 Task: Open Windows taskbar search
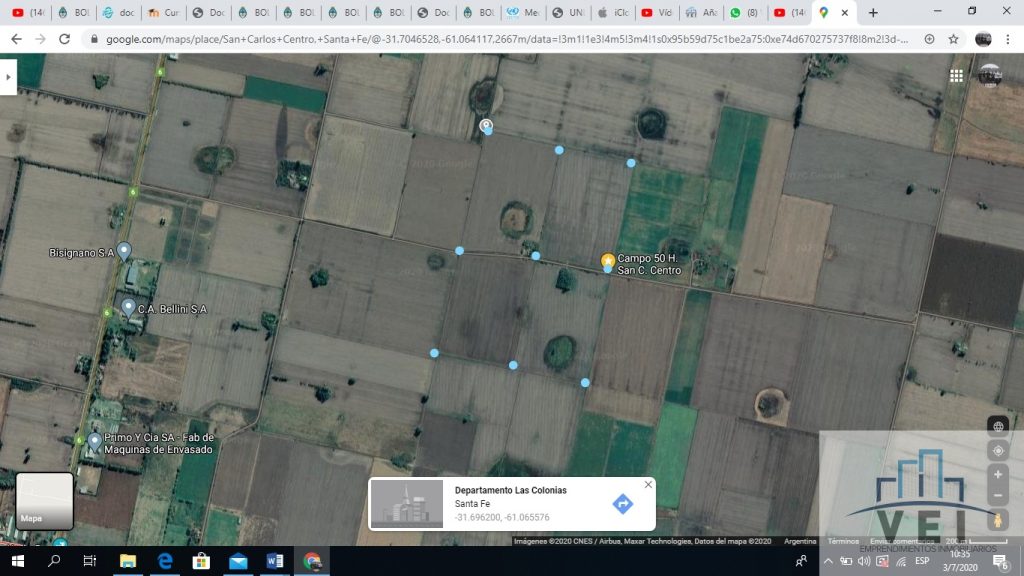pyautogui.click(x=54, y=561)
